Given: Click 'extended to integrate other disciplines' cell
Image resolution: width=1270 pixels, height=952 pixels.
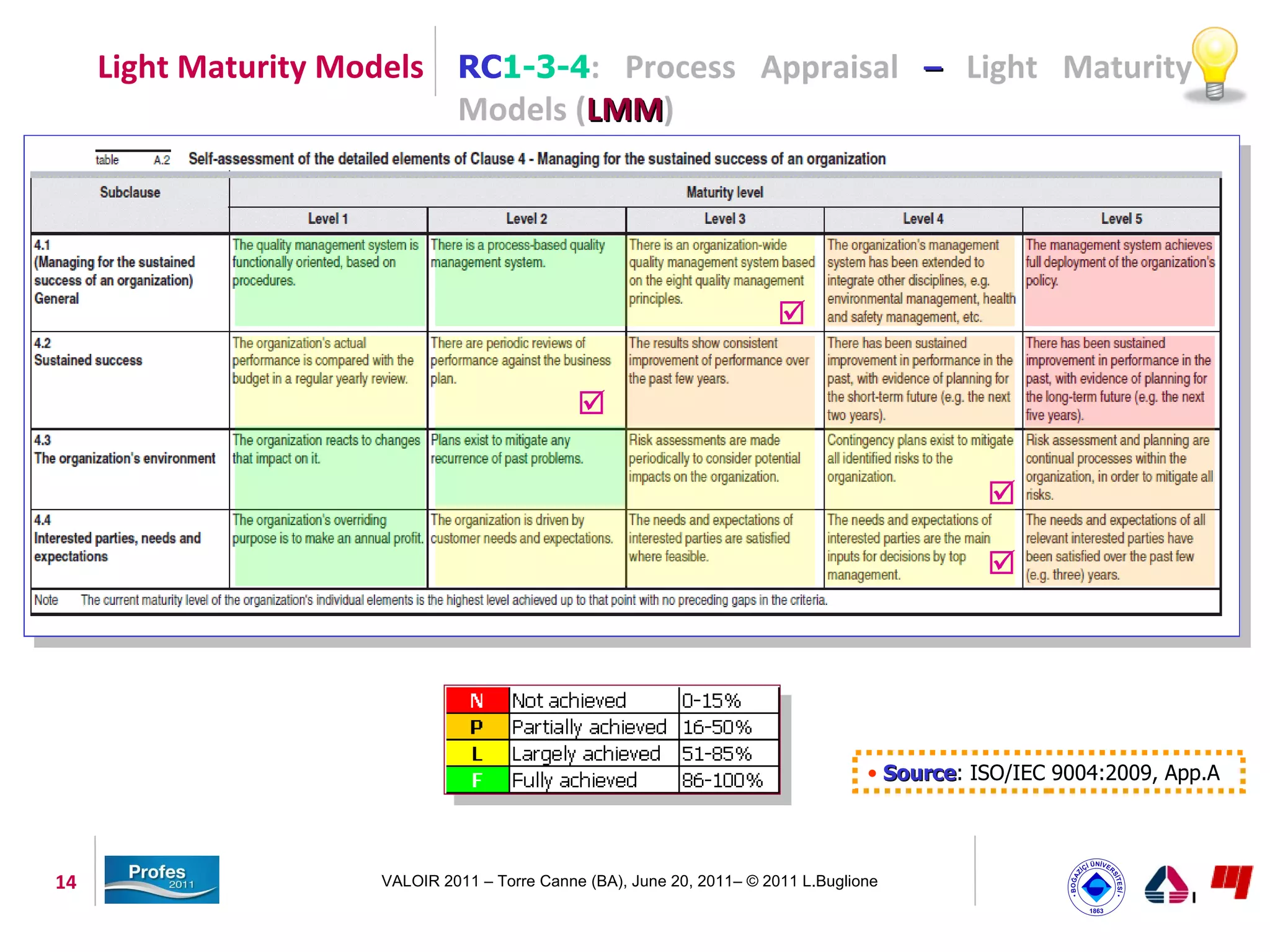Looking at the screenshot, I should coord(923,282).
